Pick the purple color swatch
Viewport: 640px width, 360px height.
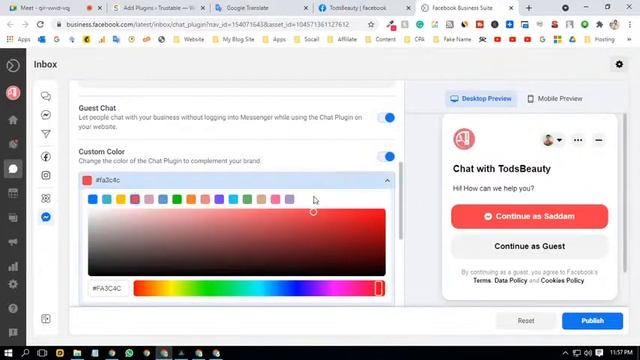click(x=219, y=199)
